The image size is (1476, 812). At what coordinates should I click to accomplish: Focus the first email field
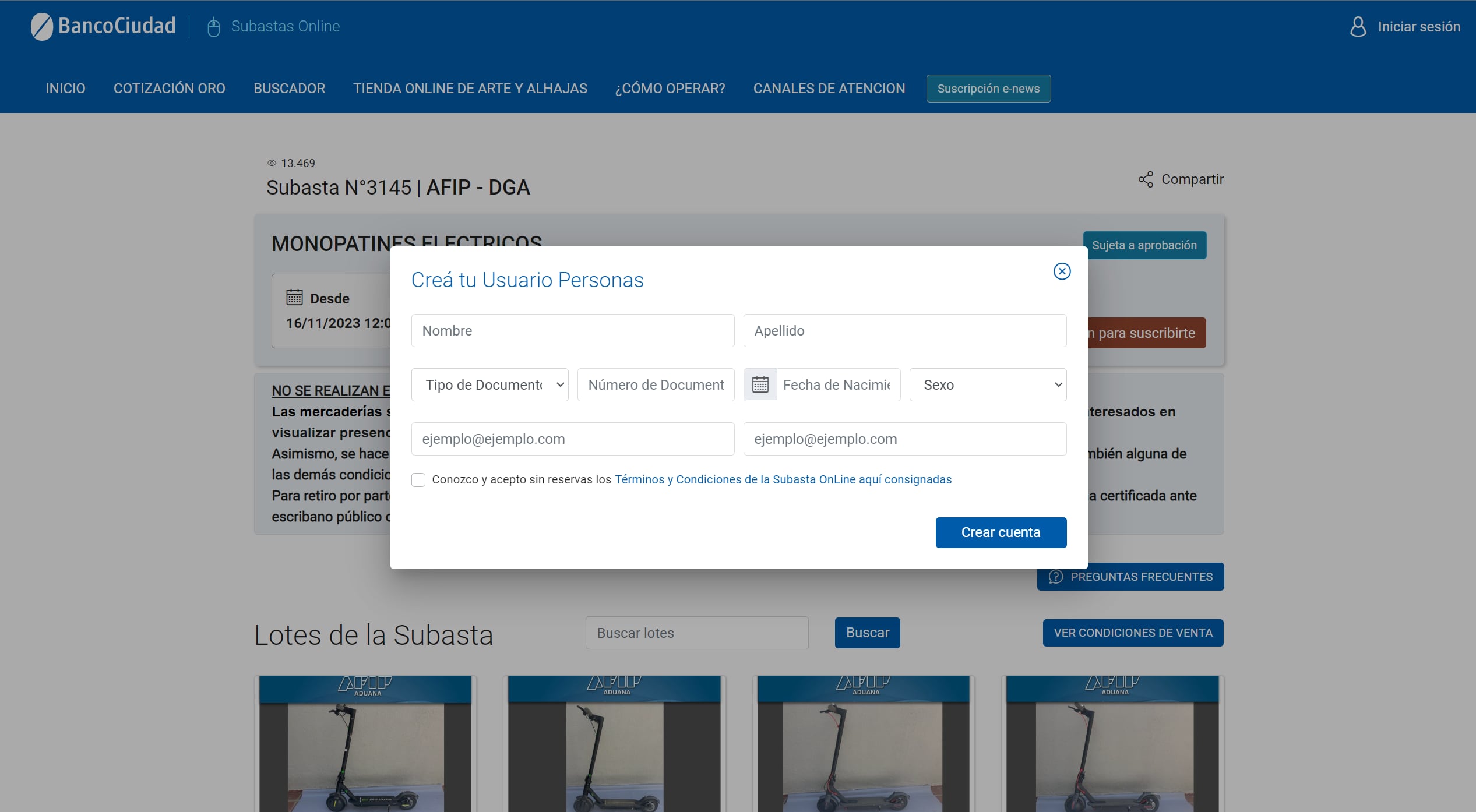573,439
